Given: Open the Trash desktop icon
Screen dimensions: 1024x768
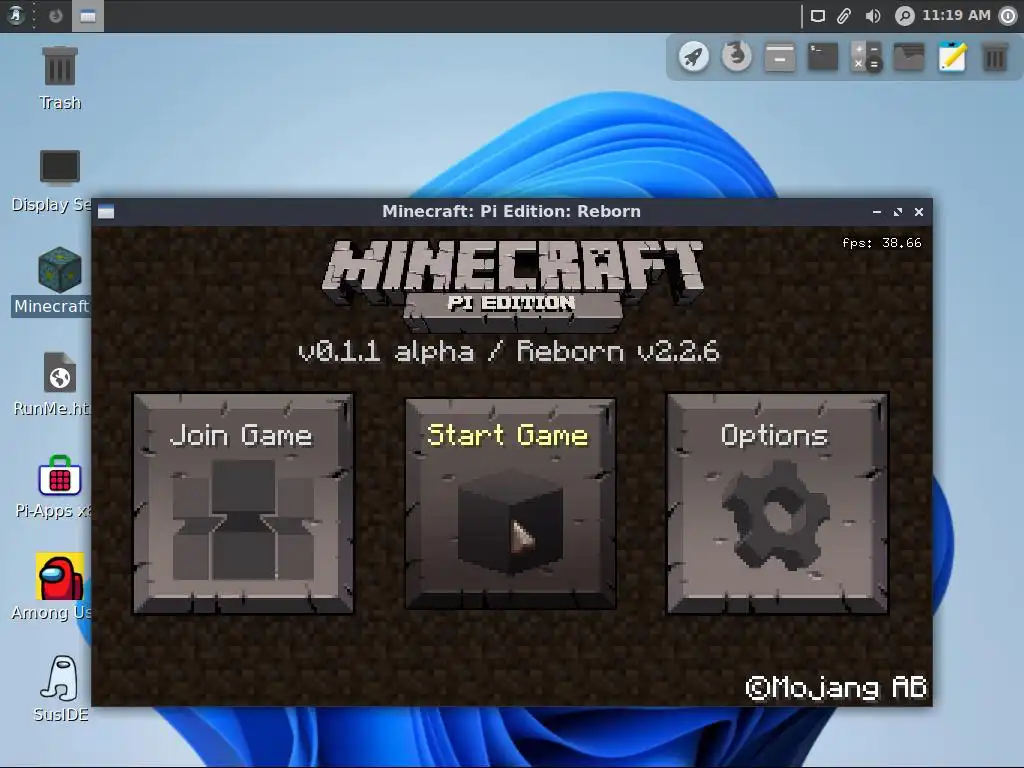Looking at the screenshot, I should pos(60,78).
